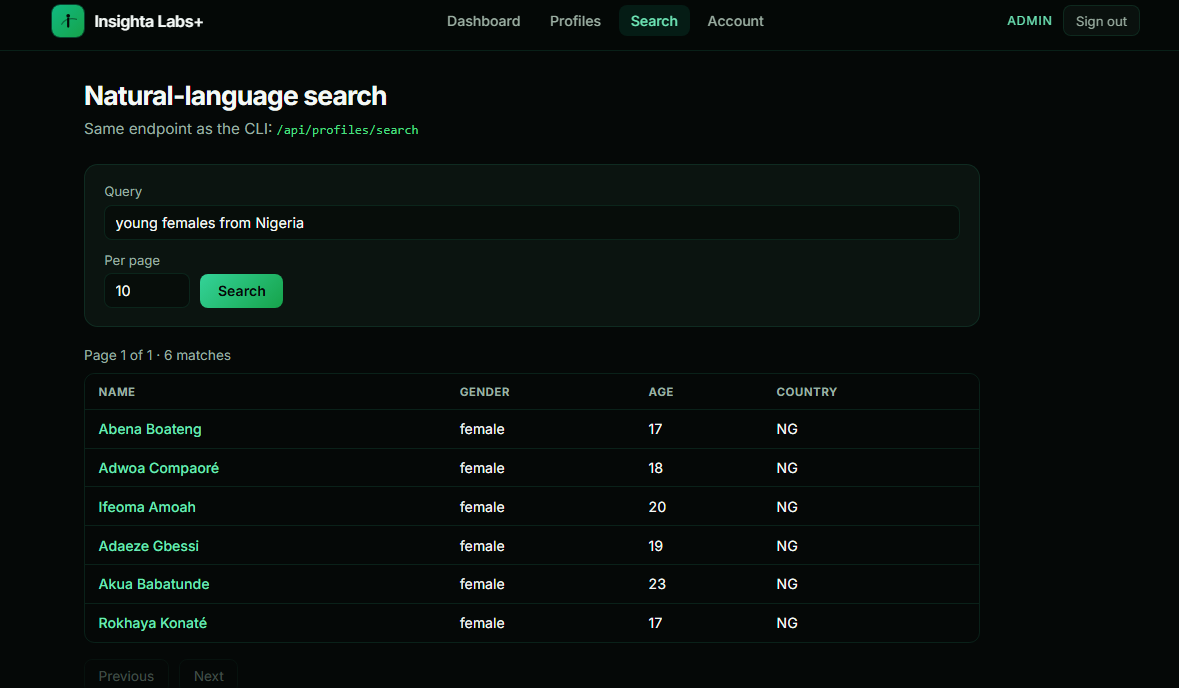Image resolution: width=1179 pixels, height=688 pixels.
Task: Open Adwoa Compaoré's profile link
Action: pos(159,468)
